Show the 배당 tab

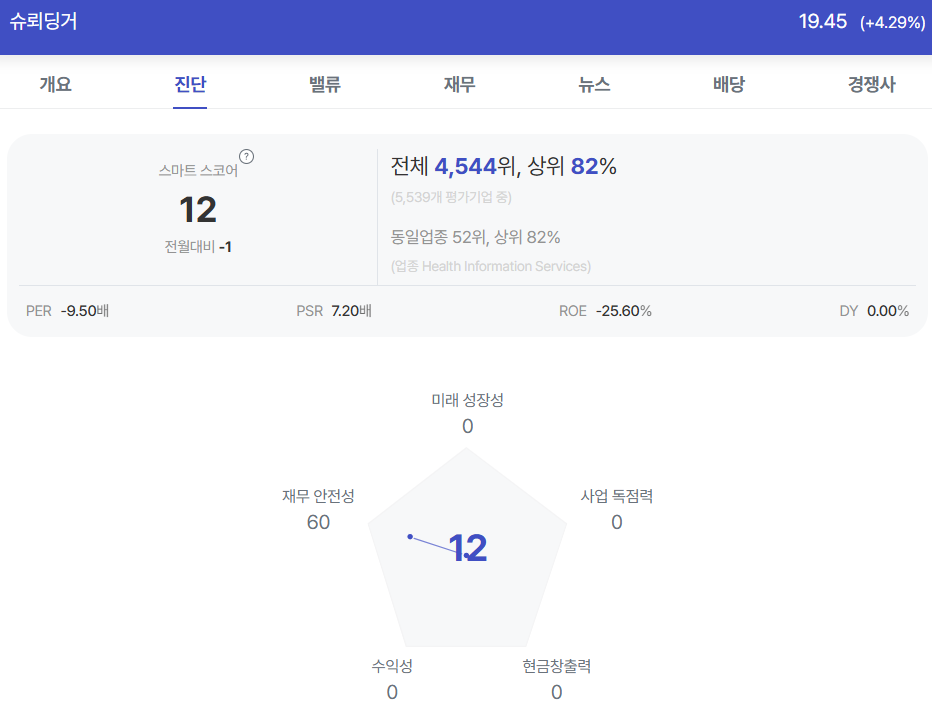[729, 85]
